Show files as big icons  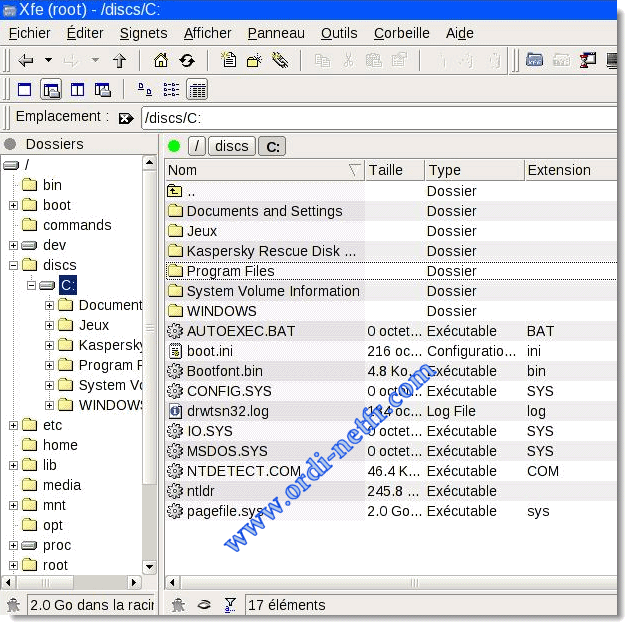[x=145, y=90]
